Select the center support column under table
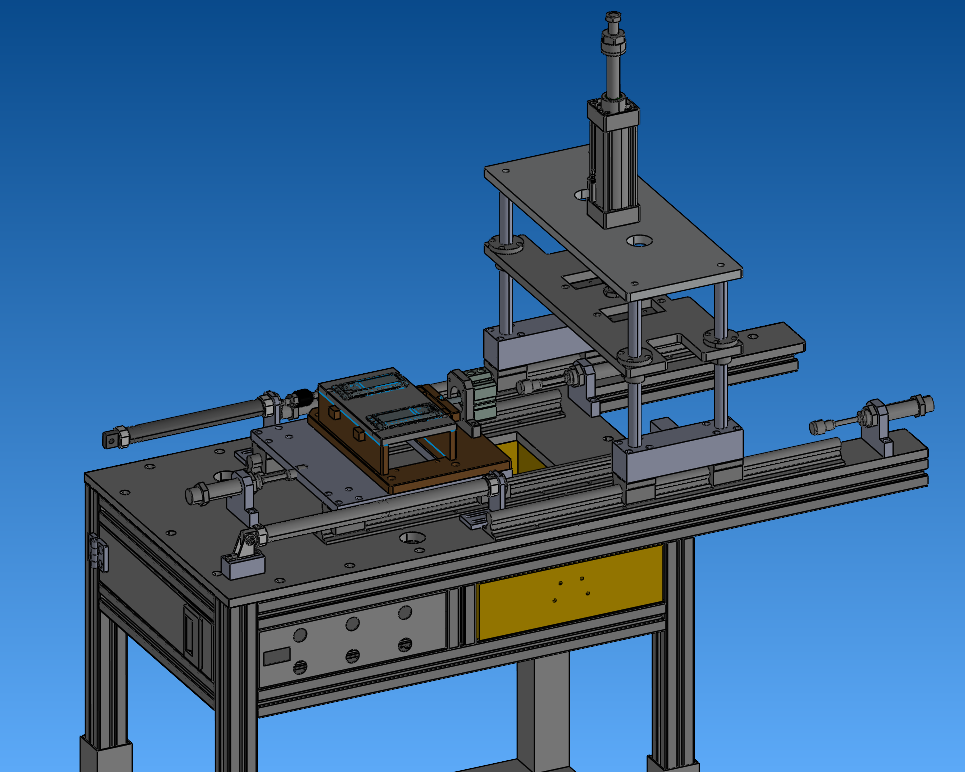The width and height of the screenshot is (965, 772). click(x=540, y=715)
